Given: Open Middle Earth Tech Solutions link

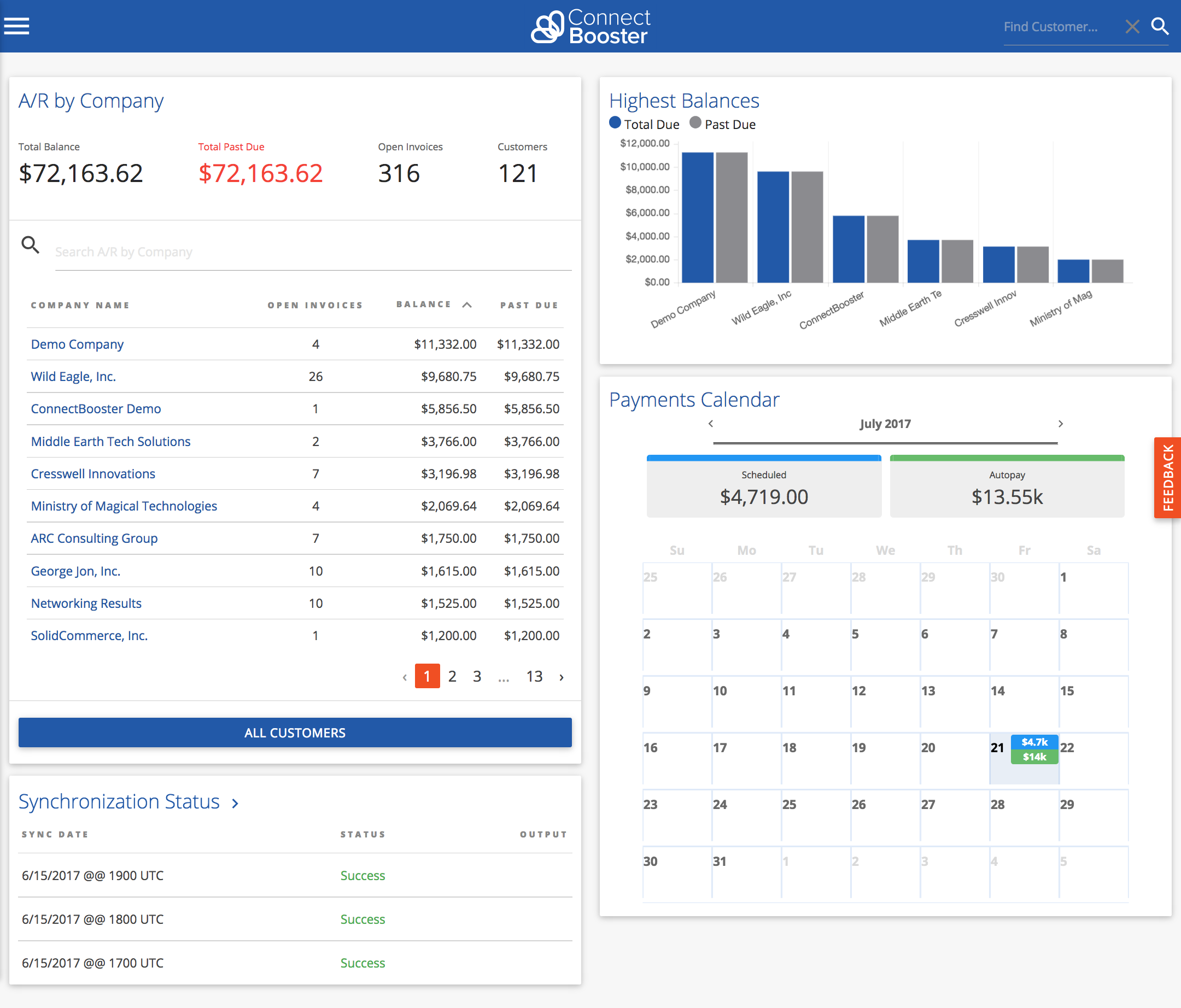Looking at the screenshot, I should click(x=110, y=442).
